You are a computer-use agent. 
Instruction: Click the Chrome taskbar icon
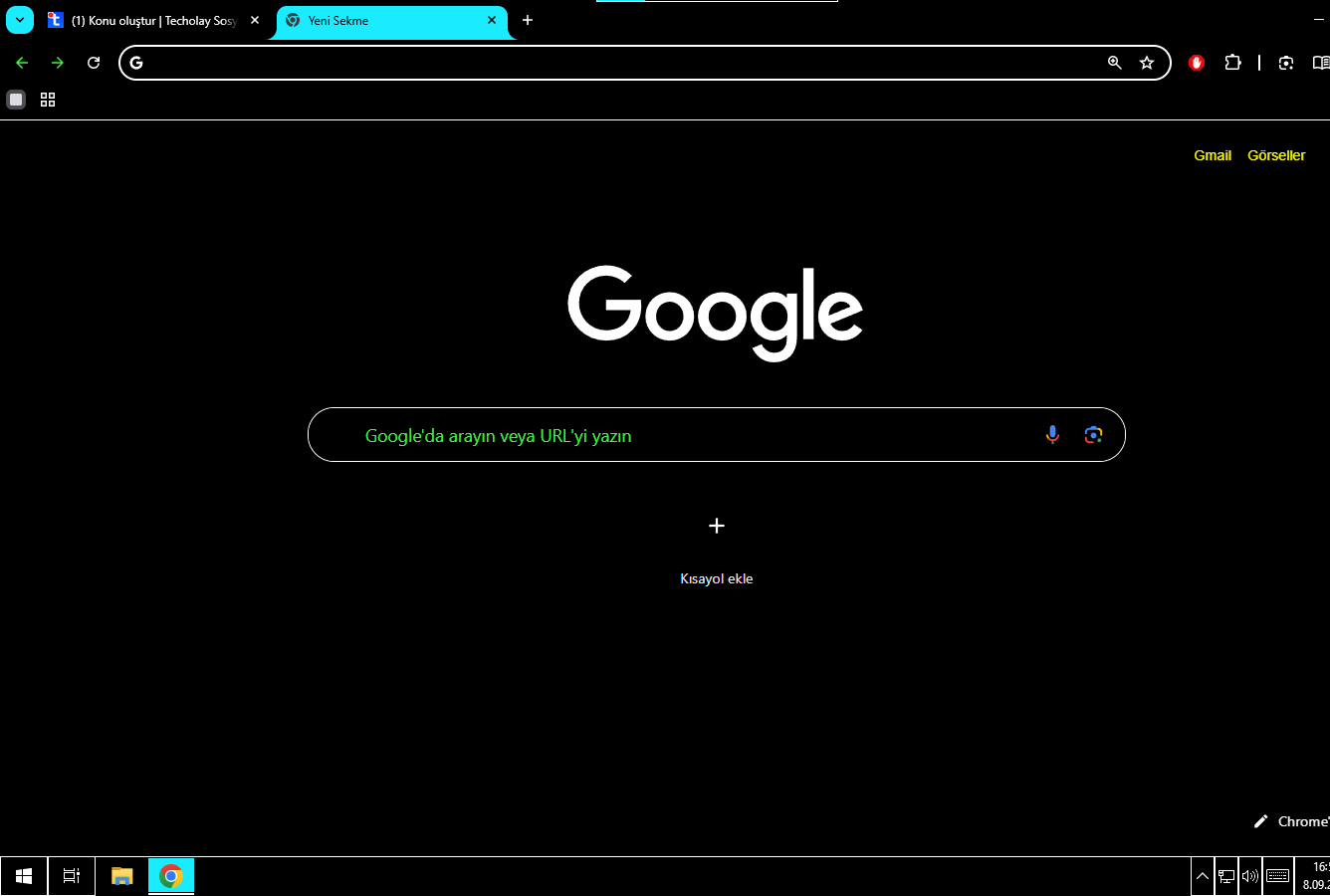[x=171, y=876]
